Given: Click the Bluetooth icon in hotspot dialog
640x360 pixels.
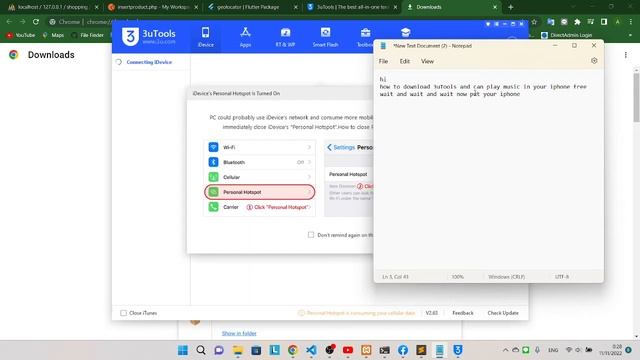Looking at the screenshot, I should click(x=213, y=162).
